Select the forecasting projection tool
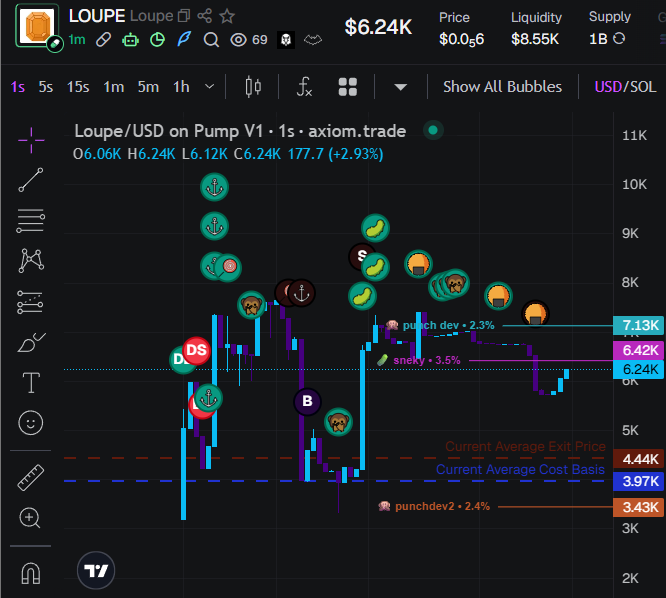This screenshot has height=598, width=666. [x=30, y=302]
